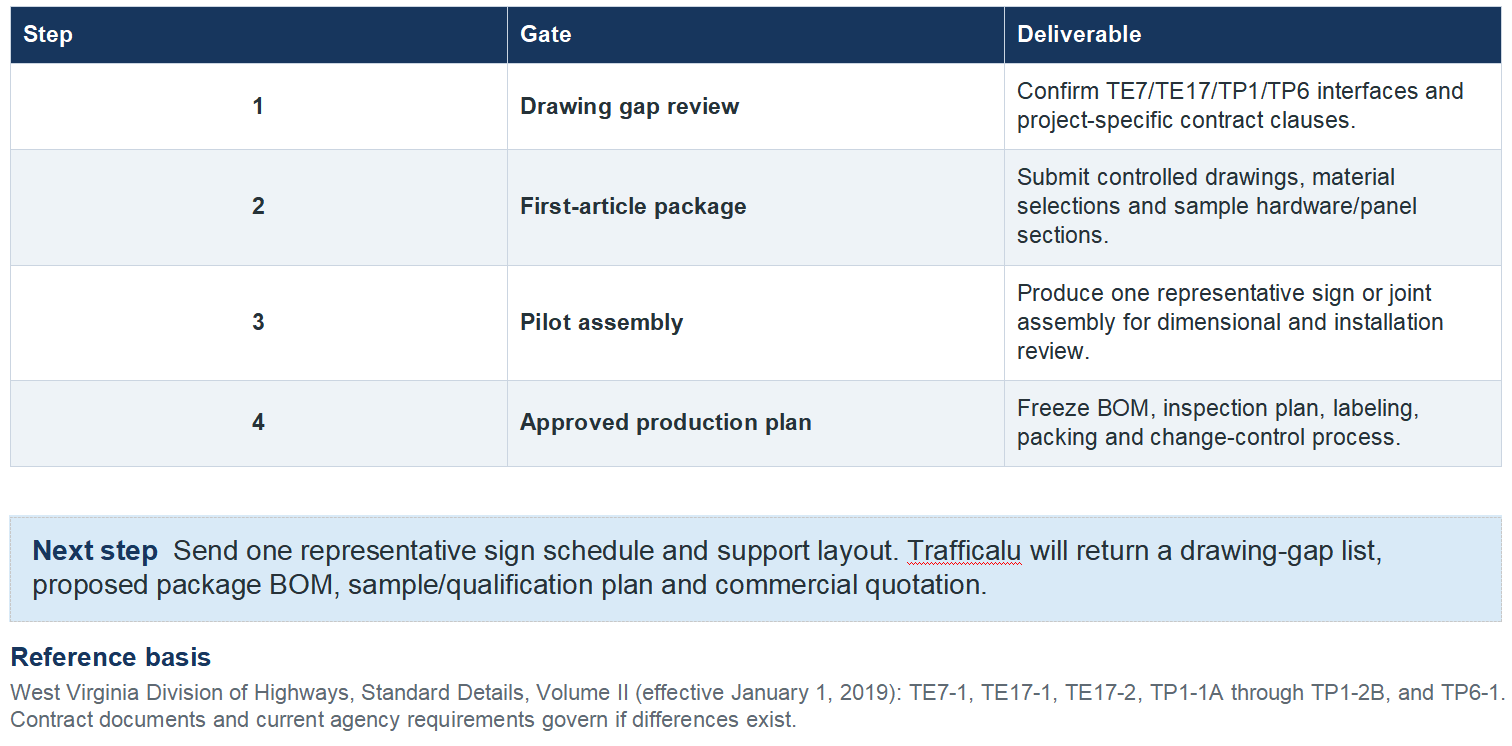Click the Submit controlled drawings deliverable text
Image resolution: width=1512 pixels, height=746 pixels.
pyautogui.click(x=1217, y=206)
